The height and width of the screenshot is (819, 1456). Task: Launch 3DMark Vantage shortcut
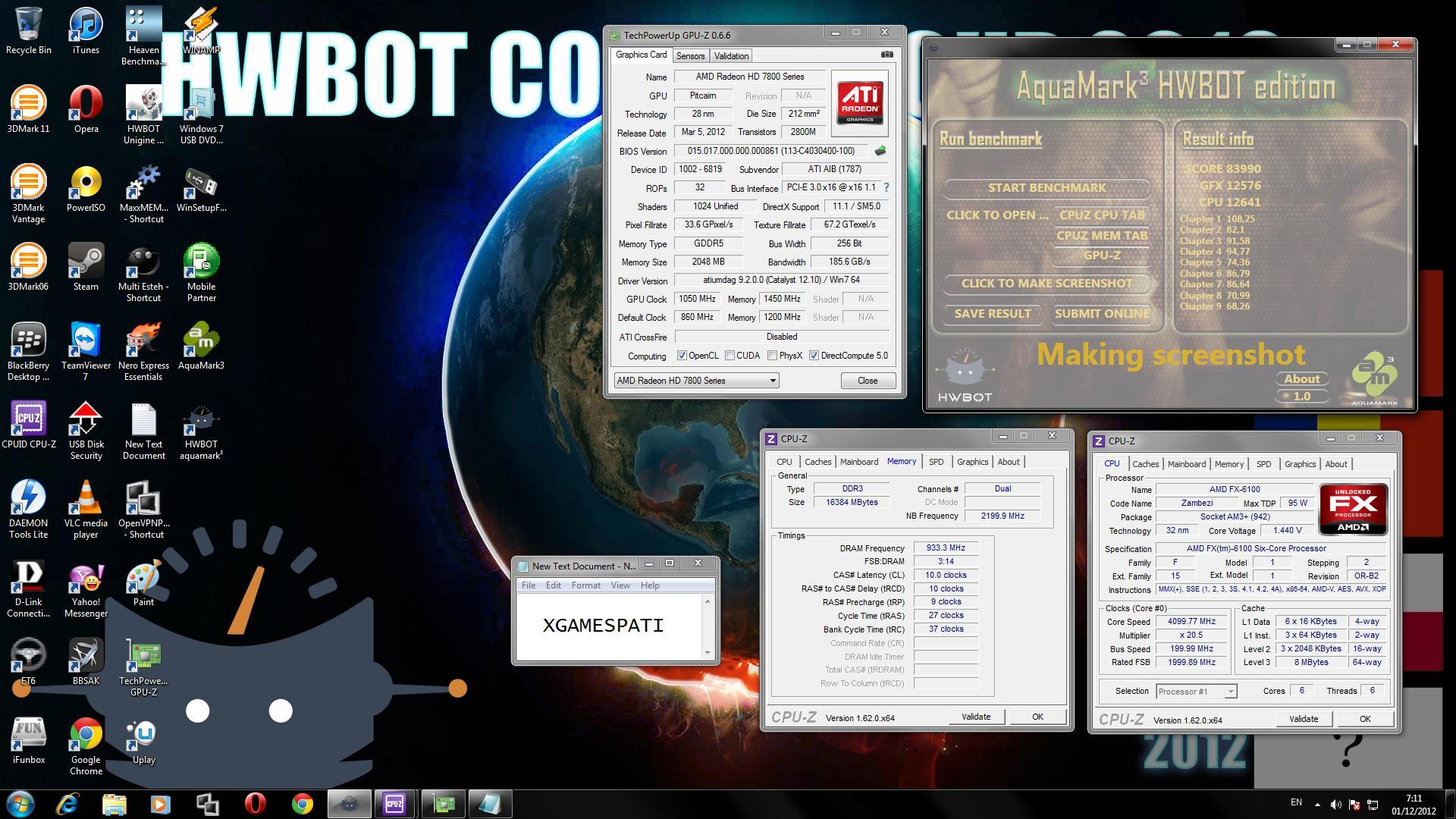click(29, 194)
